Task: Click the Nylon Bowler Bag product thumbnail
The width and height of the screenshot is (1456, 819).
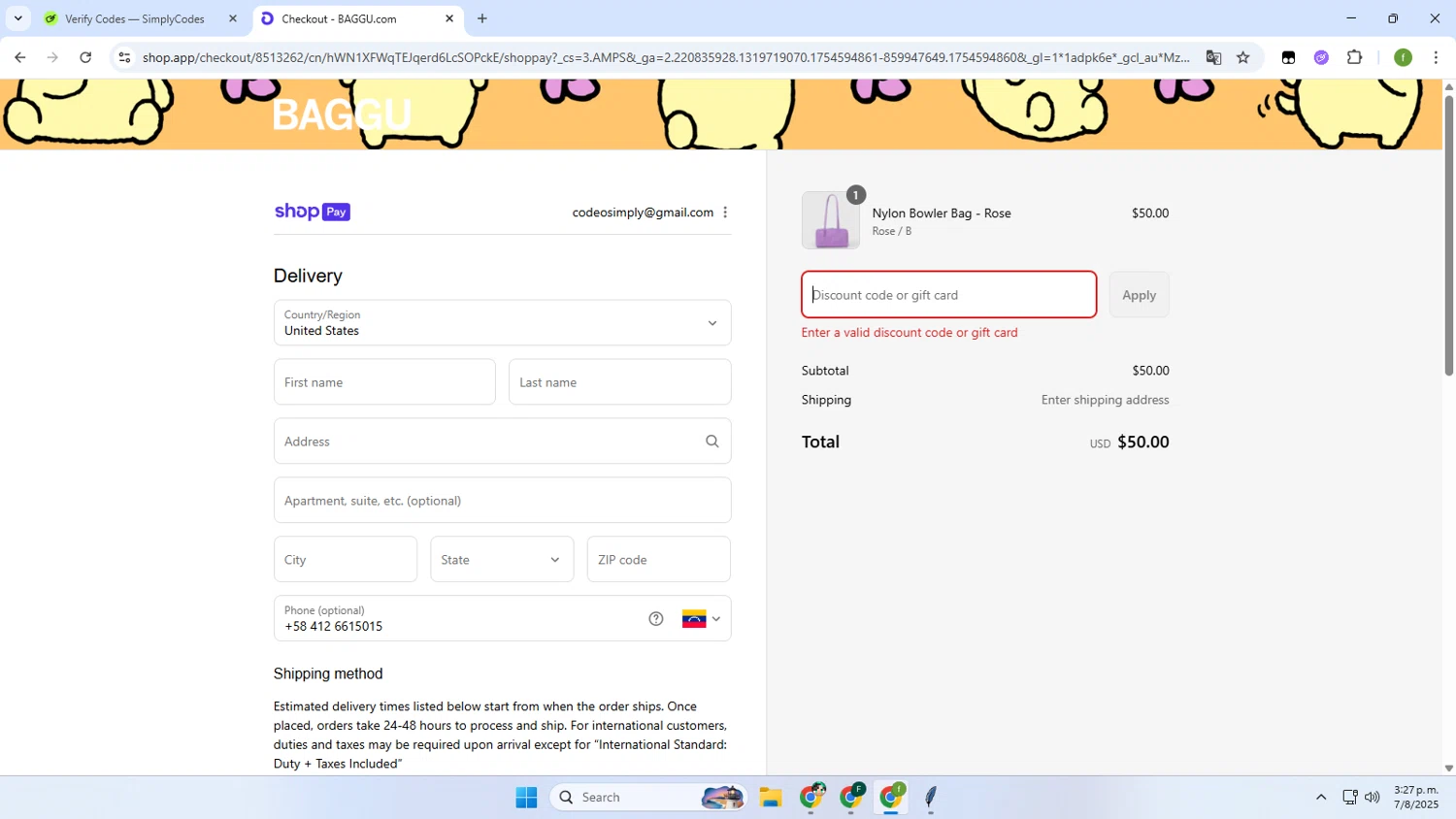Action: [831, 220]
